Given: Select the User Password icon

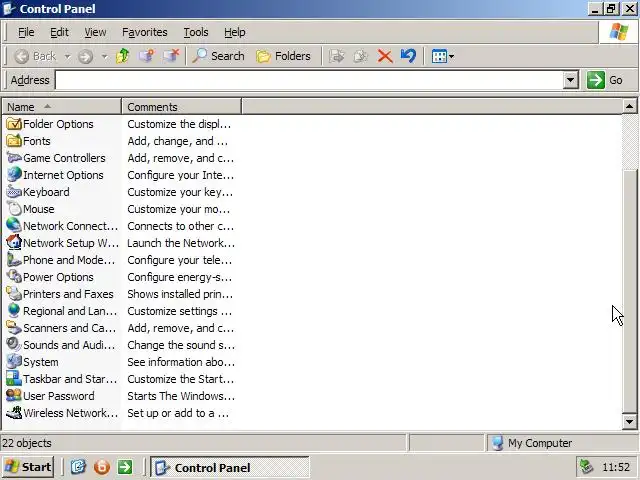Looking at the screenshot, I should coord(14,396).
